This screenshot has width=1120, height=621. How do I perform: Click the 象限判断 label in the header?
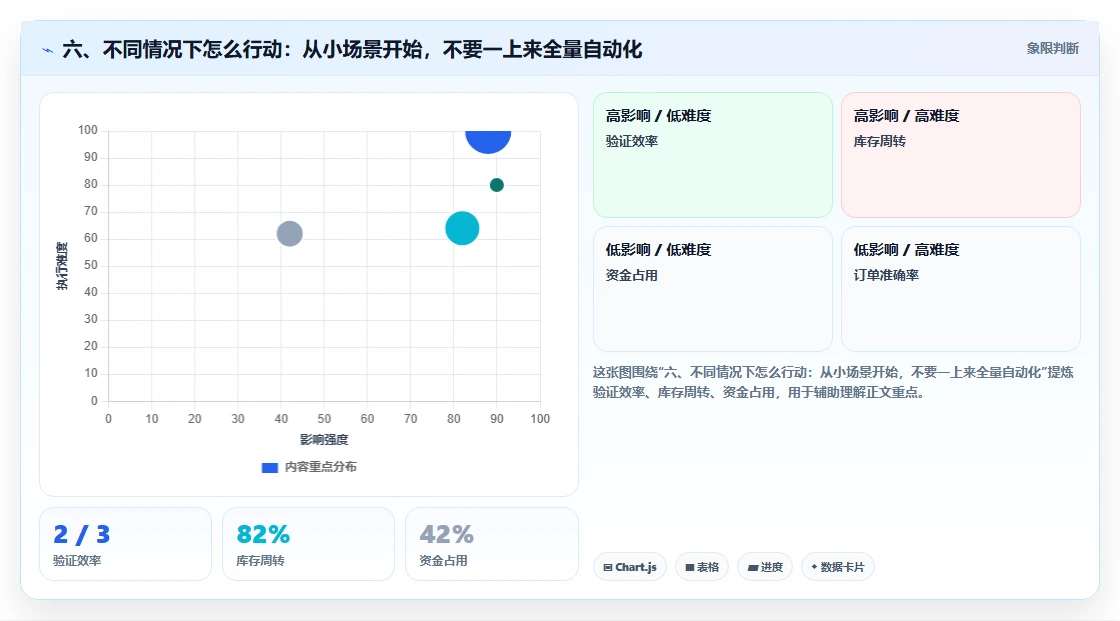[x=1052, y=49]
